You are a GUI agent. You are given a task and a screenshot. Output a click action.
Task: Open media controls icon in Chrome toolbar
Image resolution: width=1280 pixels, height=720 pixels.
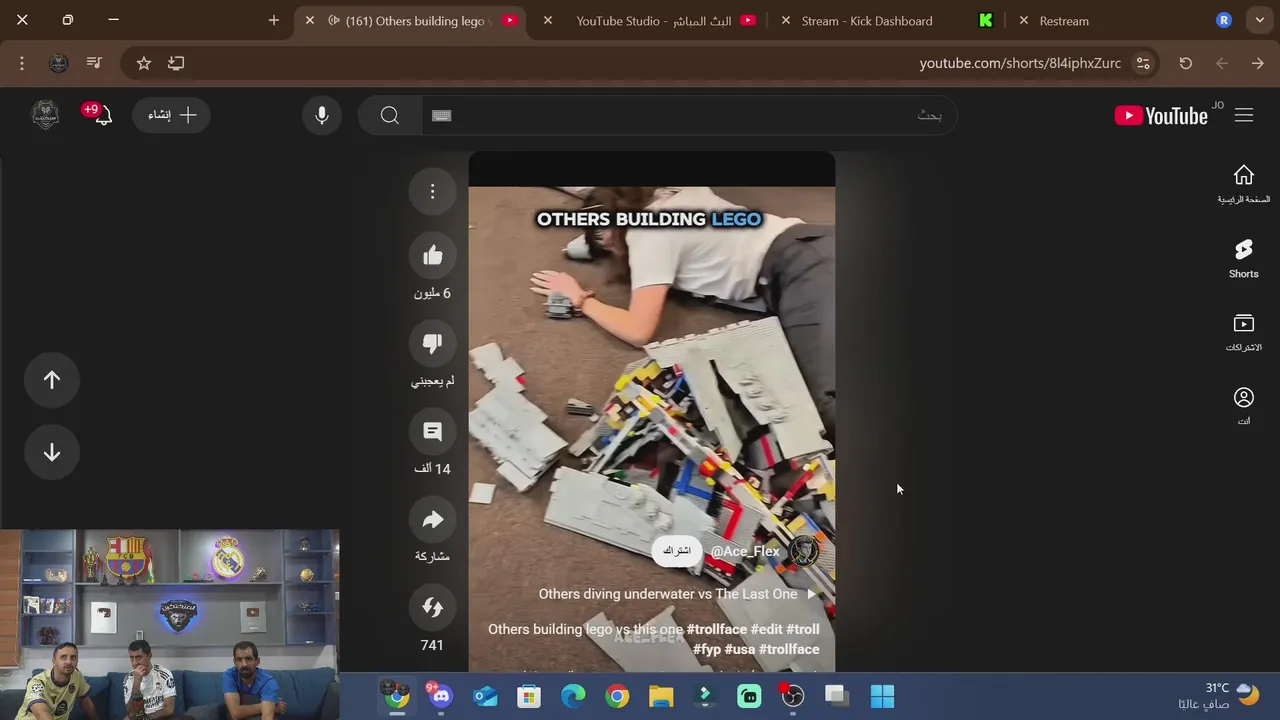tap(94, 63)
